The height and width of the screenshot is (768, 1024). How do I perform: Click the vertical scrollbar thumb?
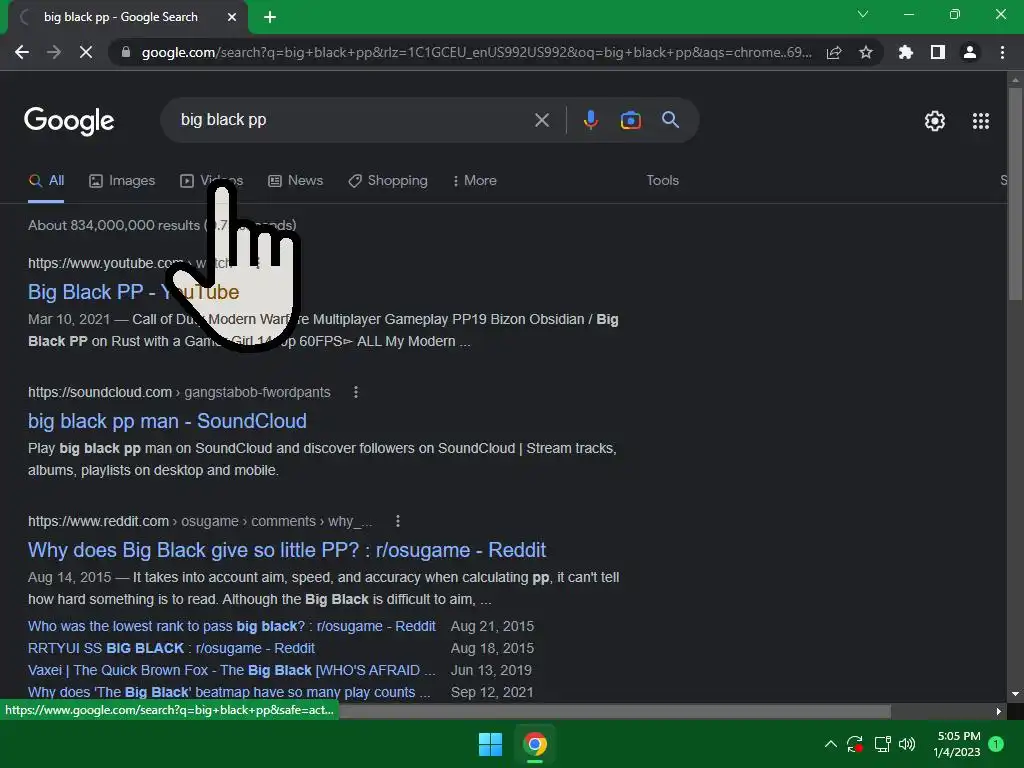[1015, 193]
